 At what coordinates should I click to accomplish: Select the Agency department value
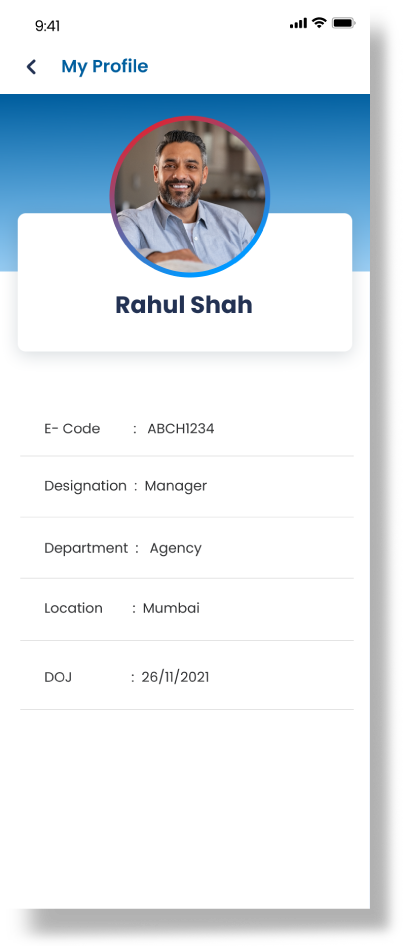pyautogui.click(x=176, y=548)
